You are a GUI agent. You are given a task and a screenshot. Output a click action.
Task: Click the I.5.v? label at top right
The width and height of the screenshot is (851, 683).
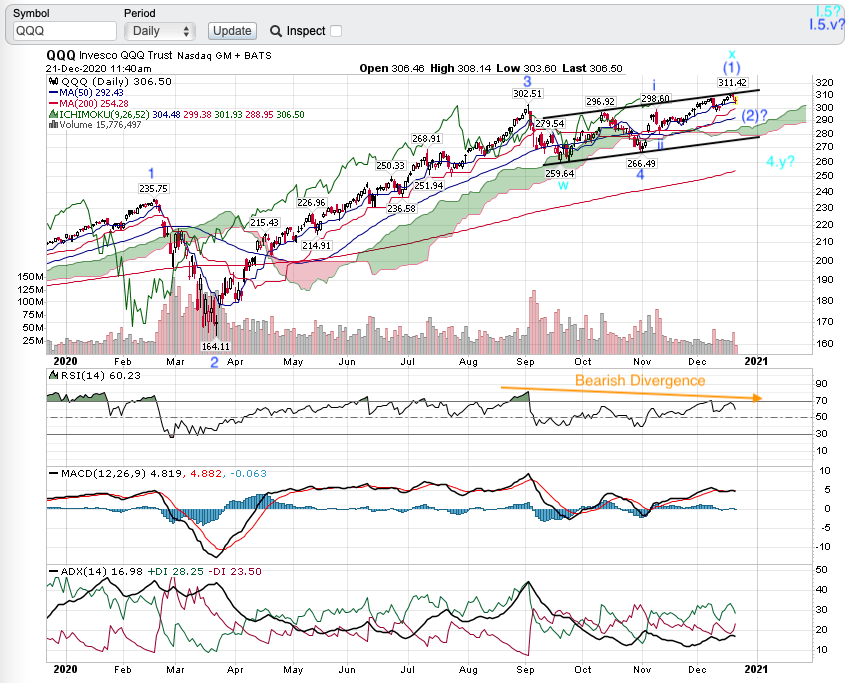[x=829, y=25]
